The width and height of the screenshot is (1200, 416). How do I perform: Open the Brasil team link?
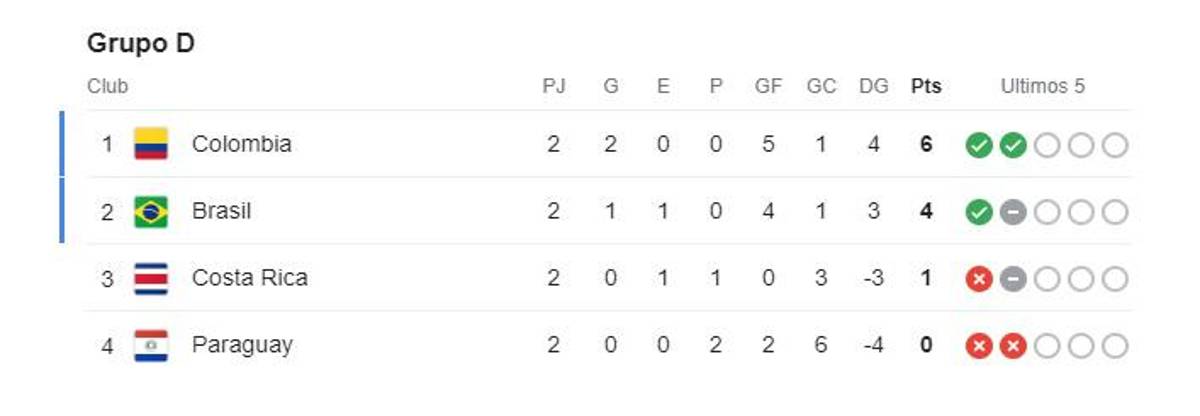(221, 212)
